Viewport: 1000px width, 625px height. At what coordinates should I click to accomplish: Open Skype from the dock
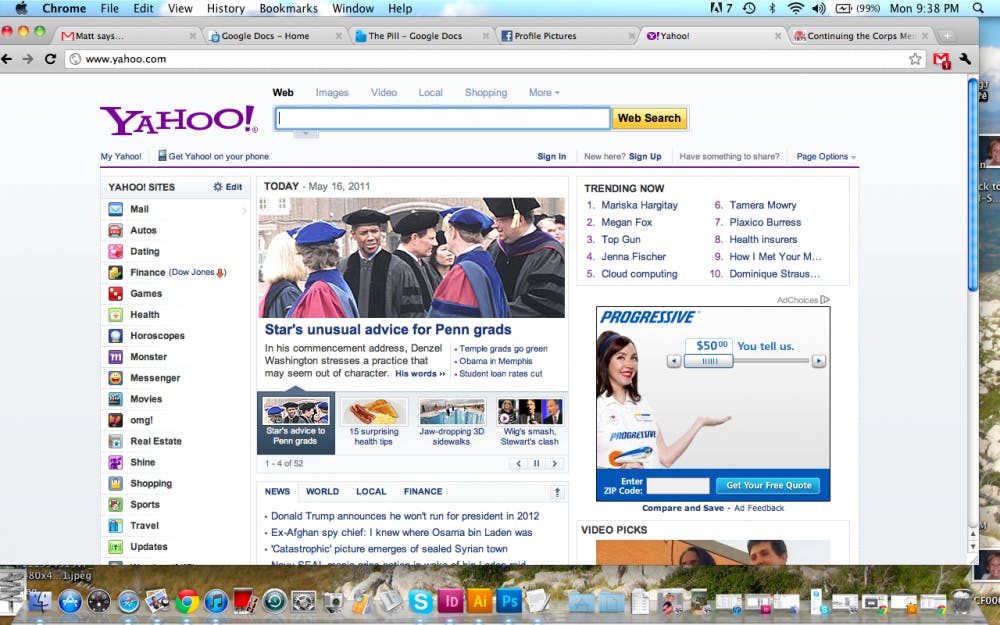coord(421,601)
